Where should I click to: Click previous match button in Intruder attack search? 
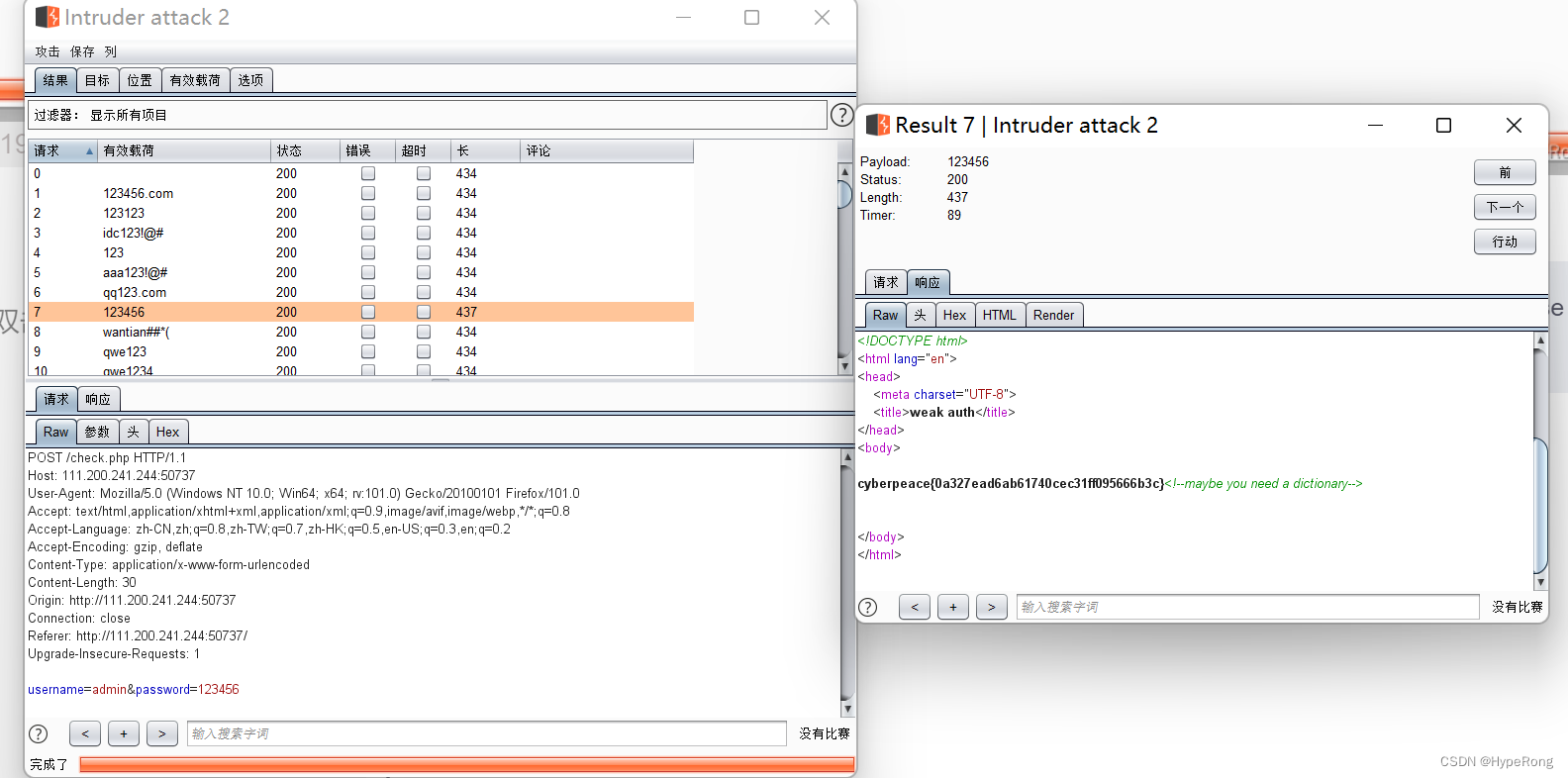coord(85,733)
